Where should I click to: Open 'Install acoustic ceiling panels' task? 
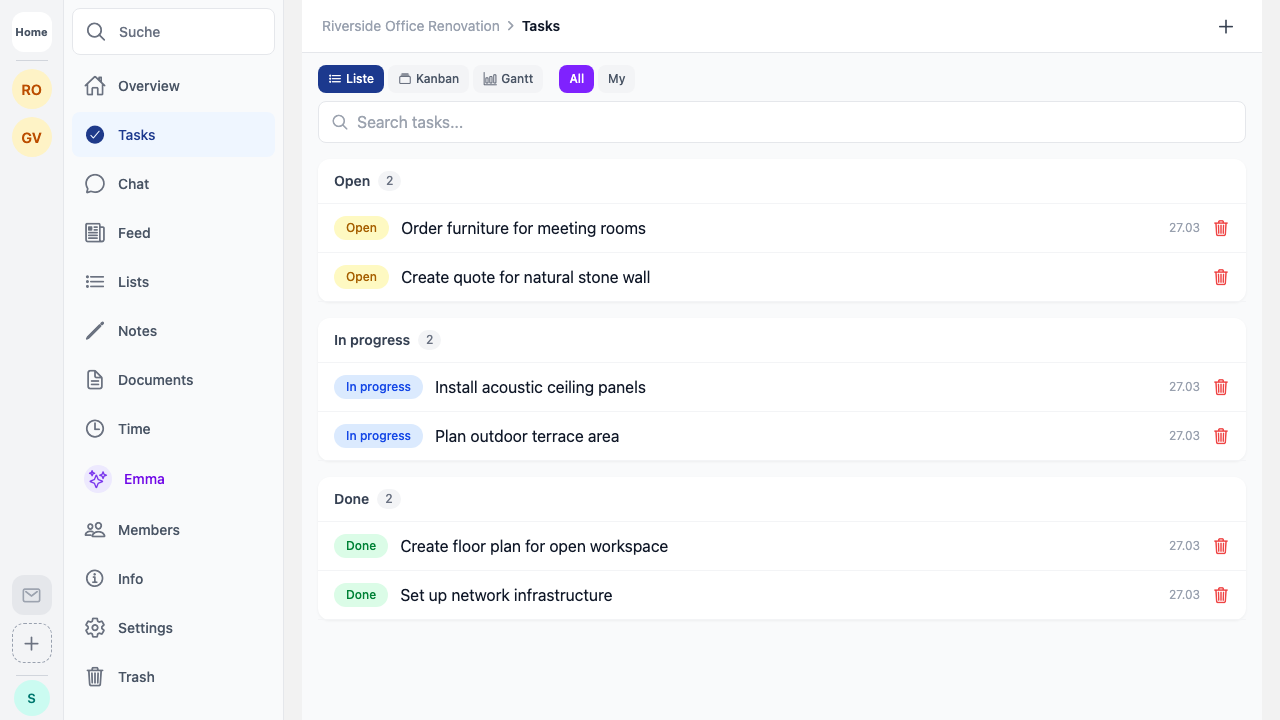click(x=540, y=387)
